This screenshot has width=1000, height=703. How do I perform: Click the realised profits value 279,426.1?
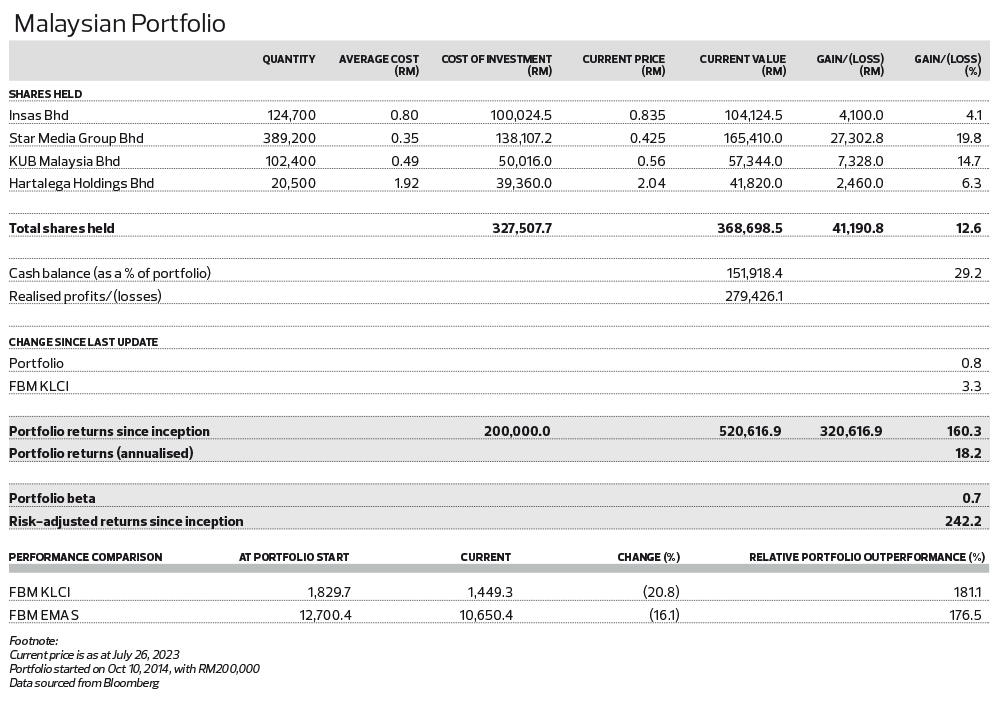(754, 296)
